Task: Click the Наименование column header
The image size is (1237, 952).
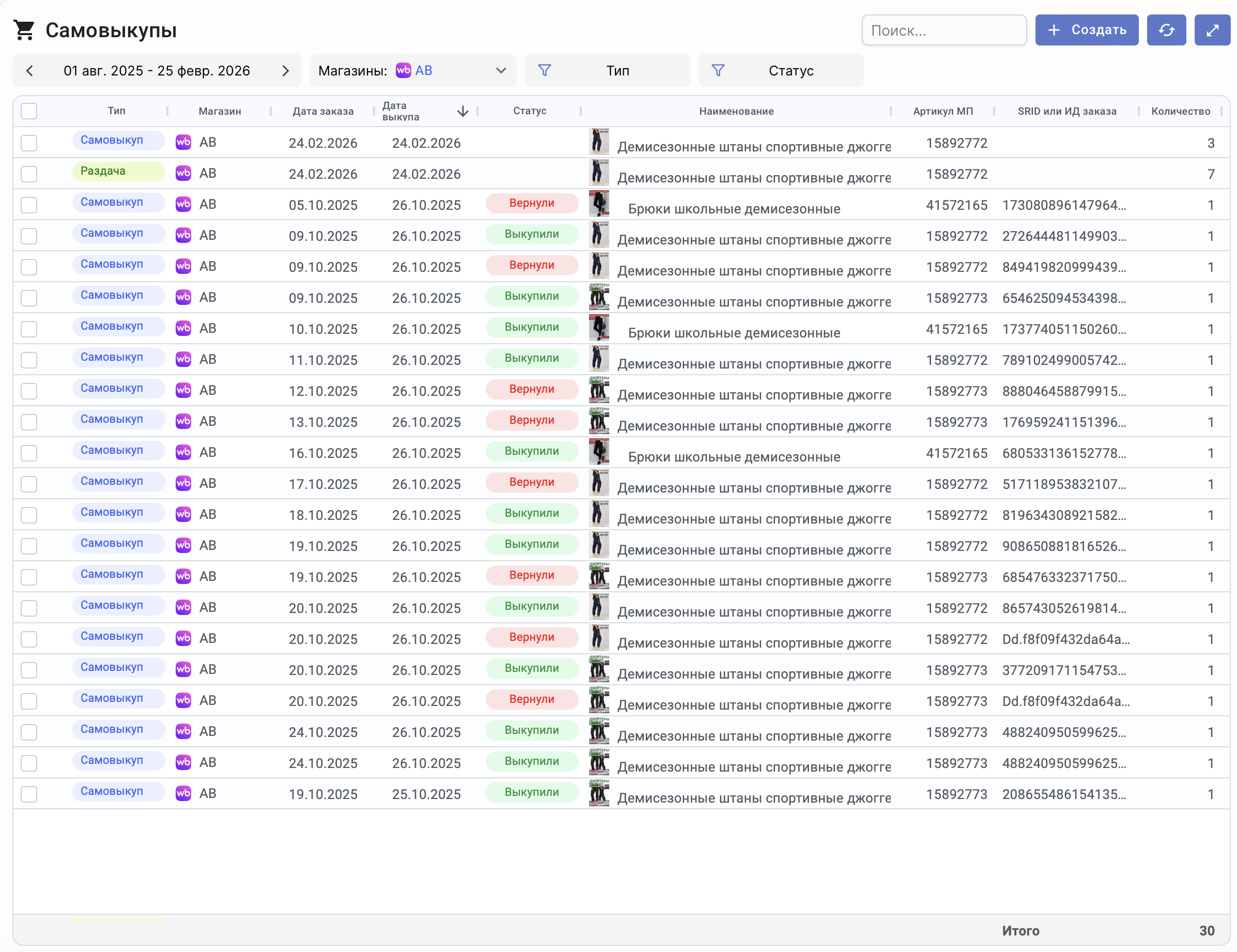Action: (x=736, y=111)
